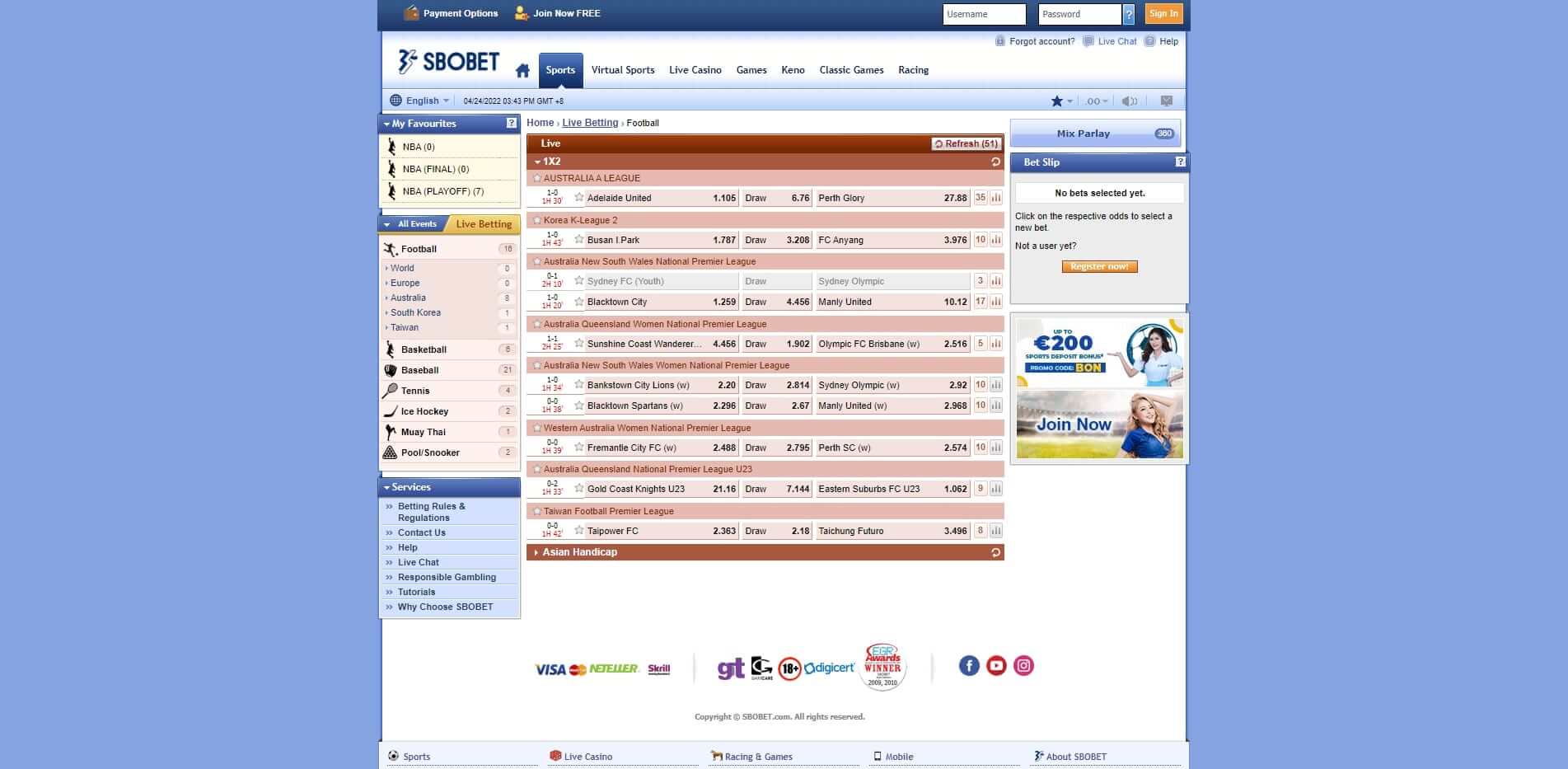Toggle the favourite star for Adelaide United match
Screen dimensions: 1568x769
(x=578, y=198)
